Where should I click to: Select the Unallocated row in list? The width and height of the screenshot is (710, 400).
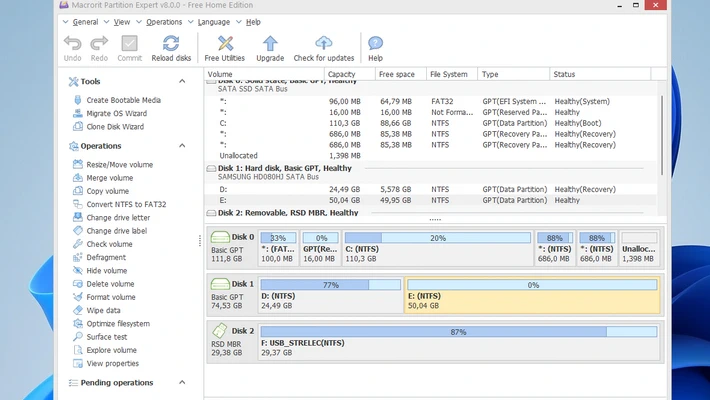pyautogui.click(x=431, y=156)
